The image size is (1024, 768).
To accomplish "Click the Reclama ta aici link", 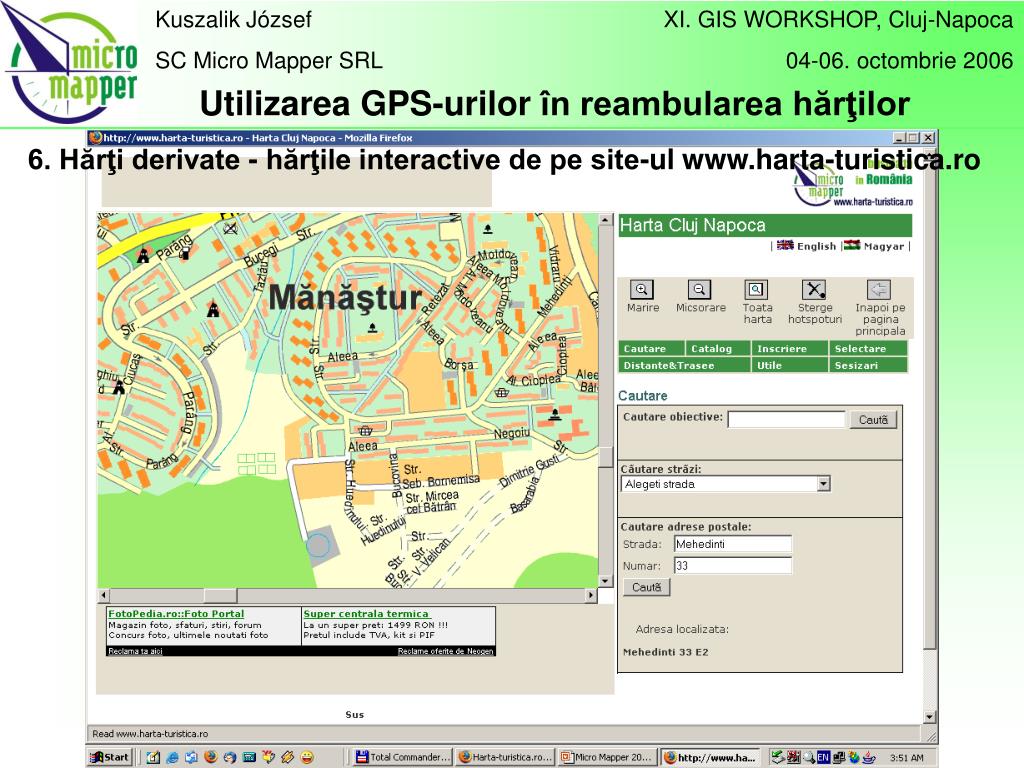I will click(135, 651).
